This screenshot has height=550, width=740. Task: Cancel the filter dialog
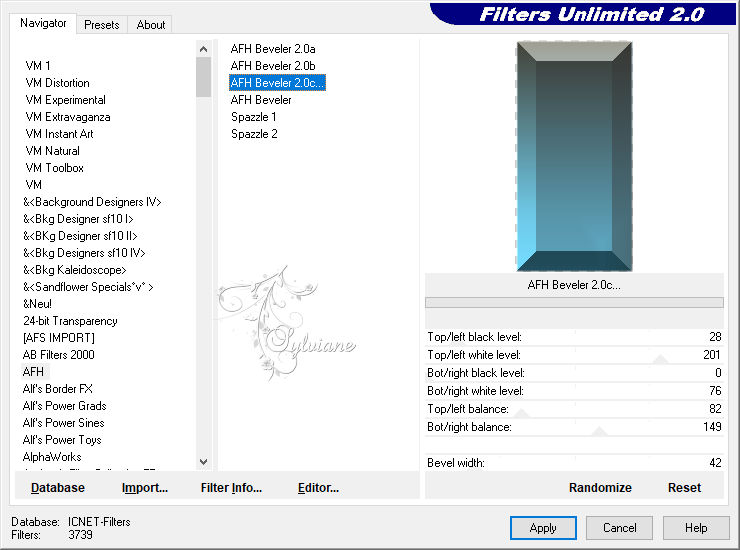(x=620, y=528)
